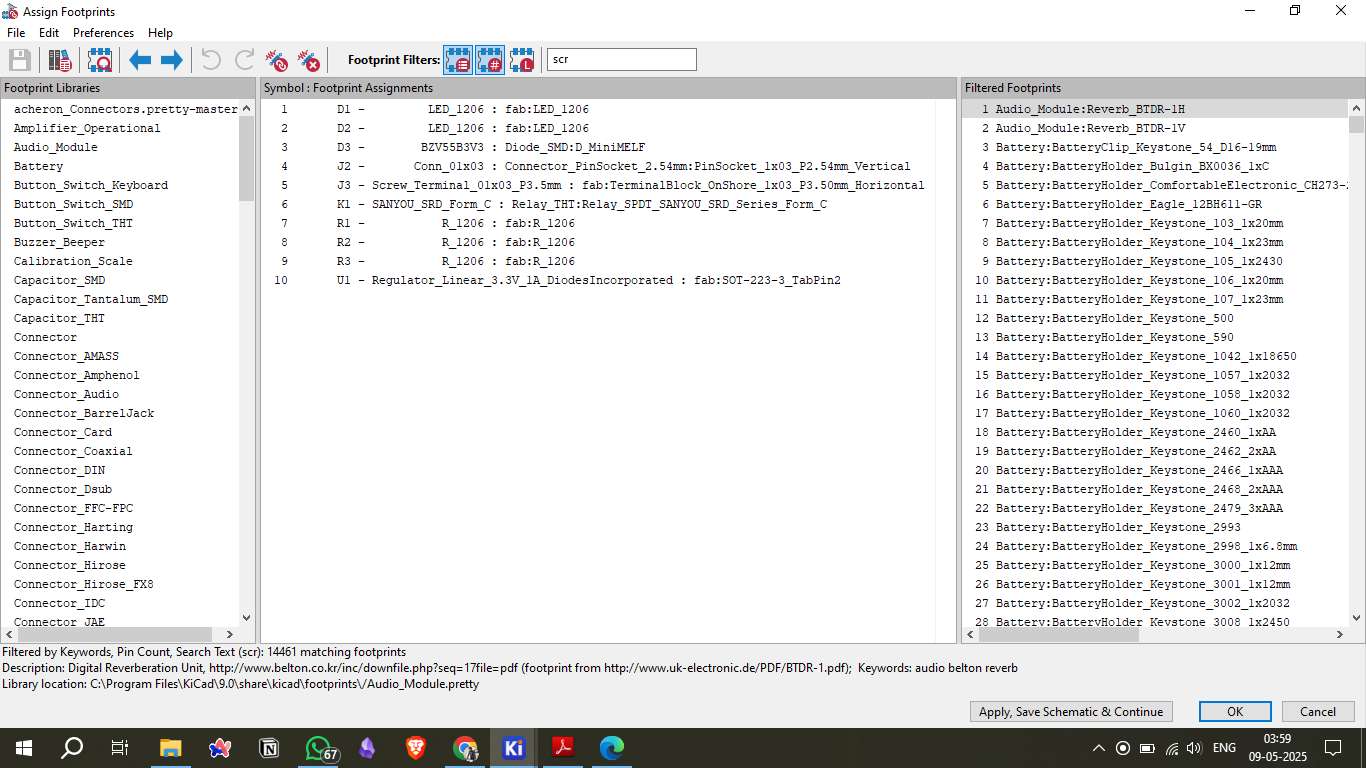Select Connector_Hirose_FX8 library
This screenshot has width=1366, height=768.
pyautogui.click(x=84, y=584)
